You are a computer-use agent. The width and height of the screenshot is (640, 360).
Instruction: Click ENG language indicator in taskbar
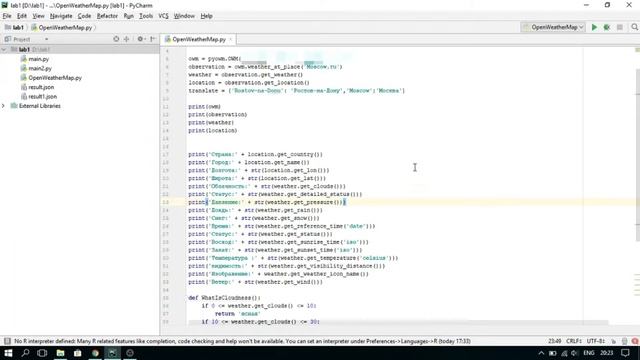point(589,353)
